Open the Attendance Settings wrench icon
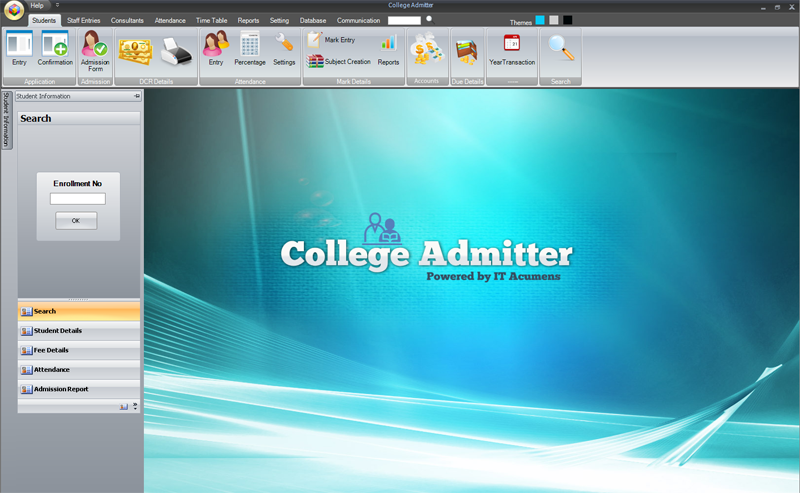This screenshot has height=493, width=800. click(x=284, y=42)
